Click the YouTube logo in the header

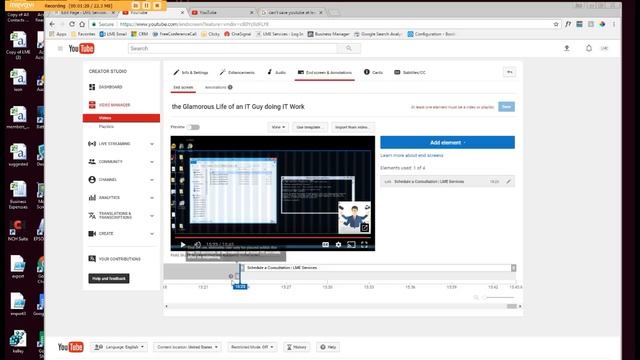[x=81, y=49]
